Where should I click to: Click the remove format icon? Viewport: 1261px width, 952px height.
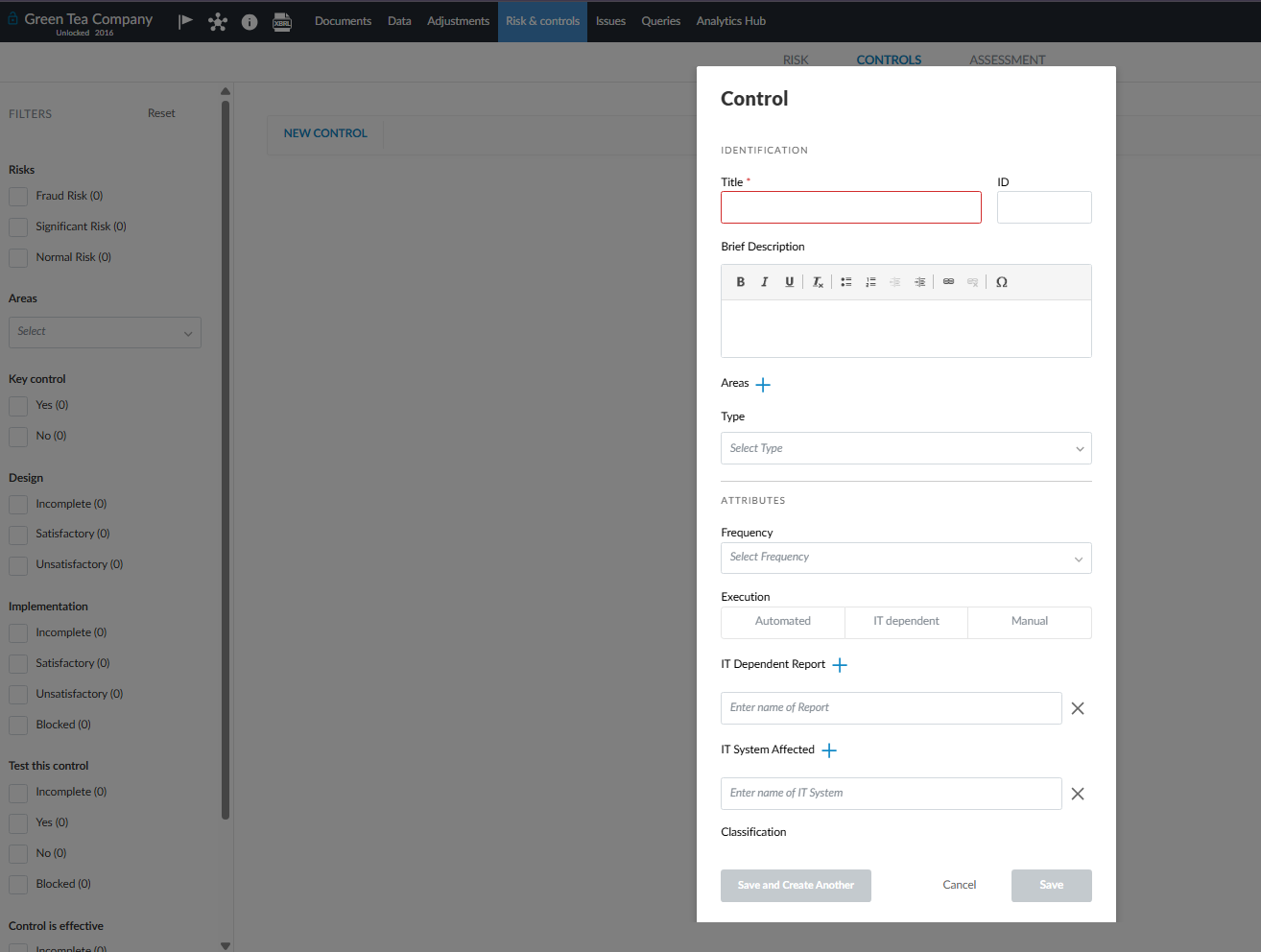[818, 282]
